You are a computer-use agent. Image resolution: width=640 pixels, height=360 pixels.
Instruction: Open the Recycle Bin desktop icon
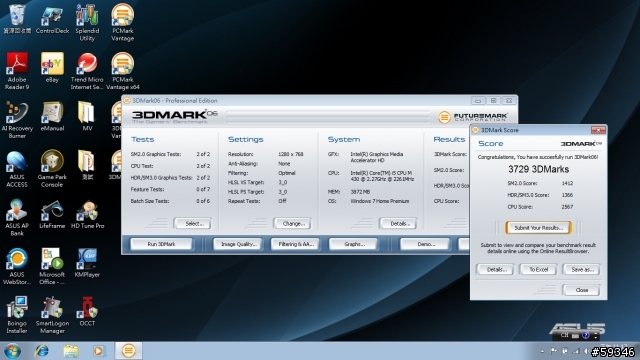click(17, 18)
